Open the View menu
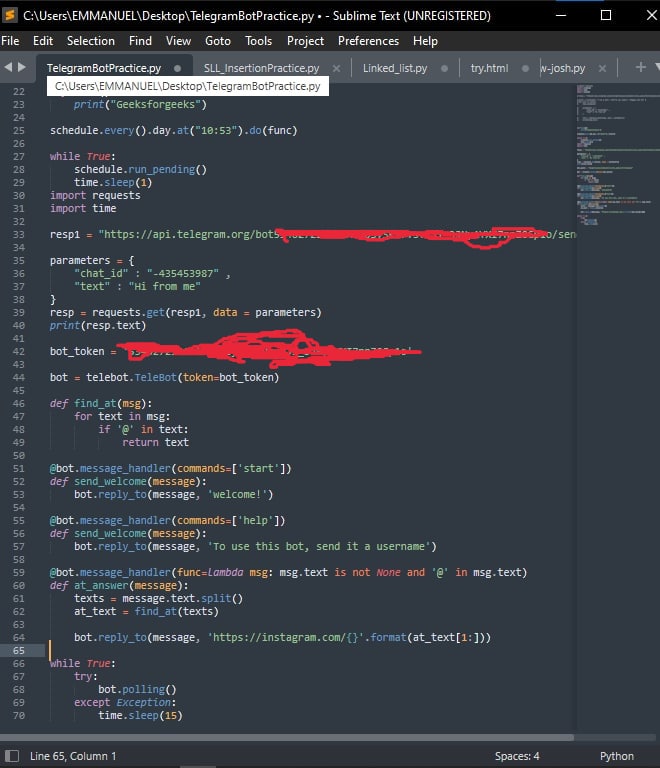 tap(178, 41)
